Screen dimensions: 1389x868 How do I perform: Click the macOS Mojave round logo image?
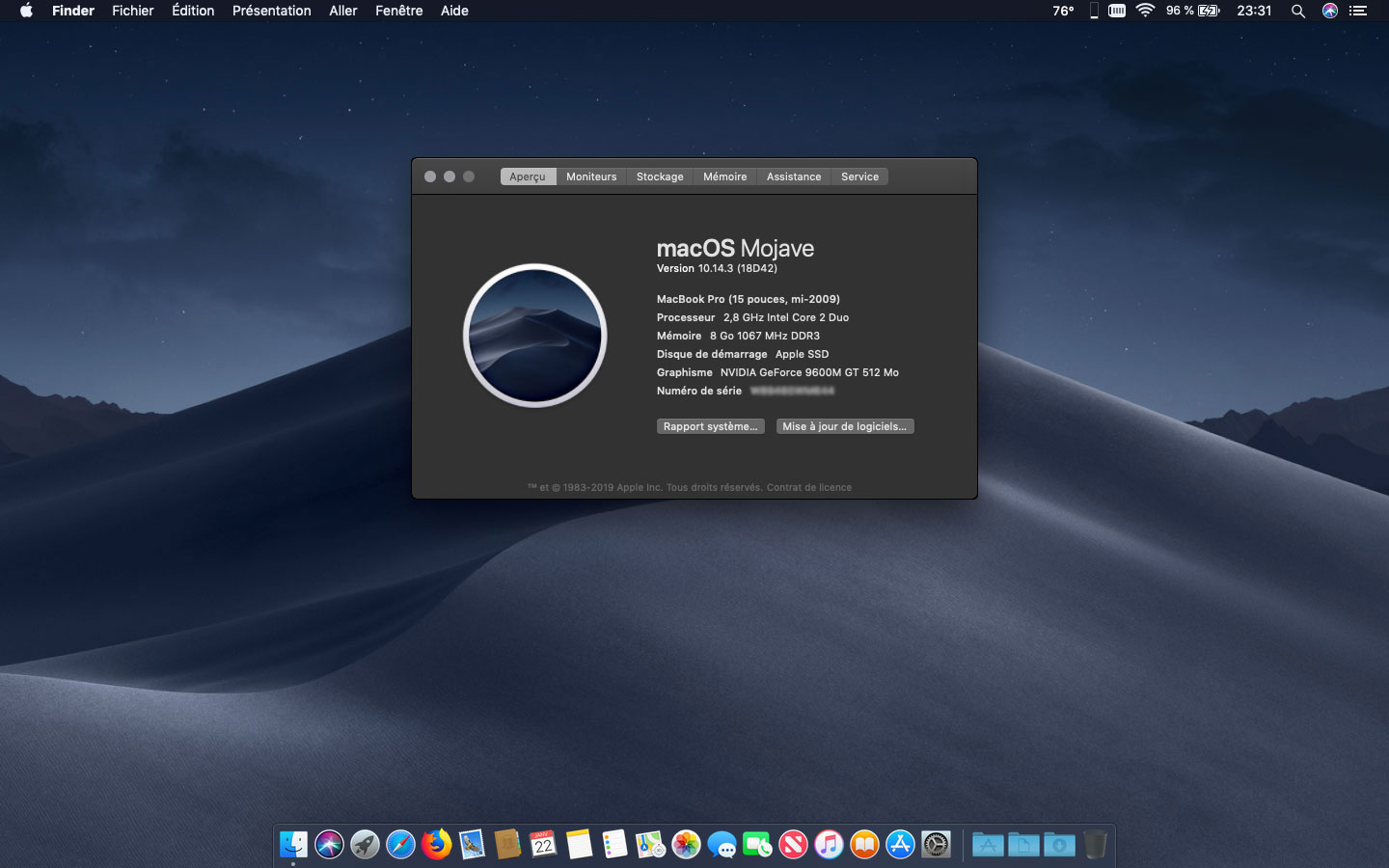(535, 335)
